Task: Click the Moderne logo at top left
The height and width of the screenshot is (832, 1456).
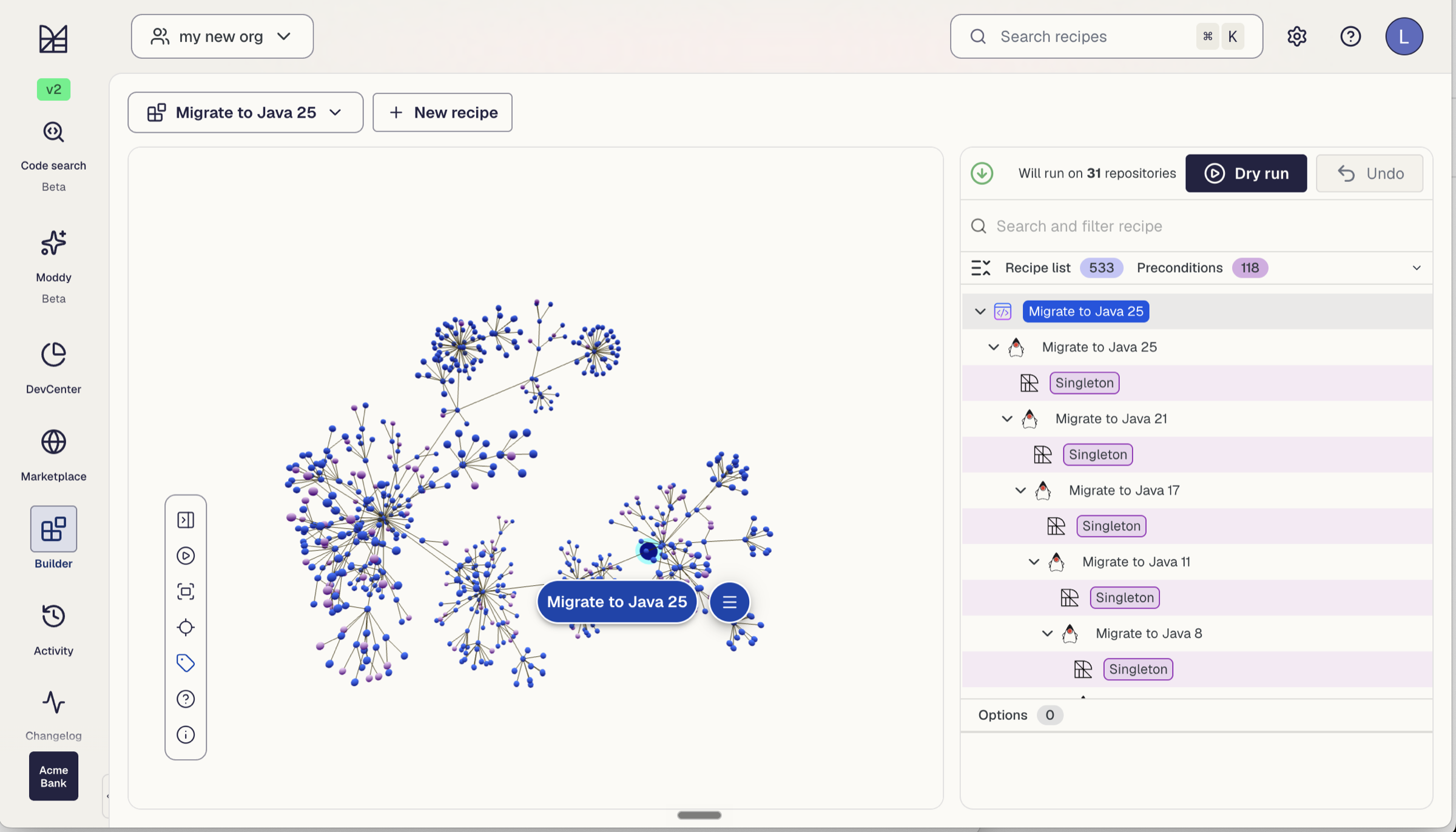Action: [53, 39]
